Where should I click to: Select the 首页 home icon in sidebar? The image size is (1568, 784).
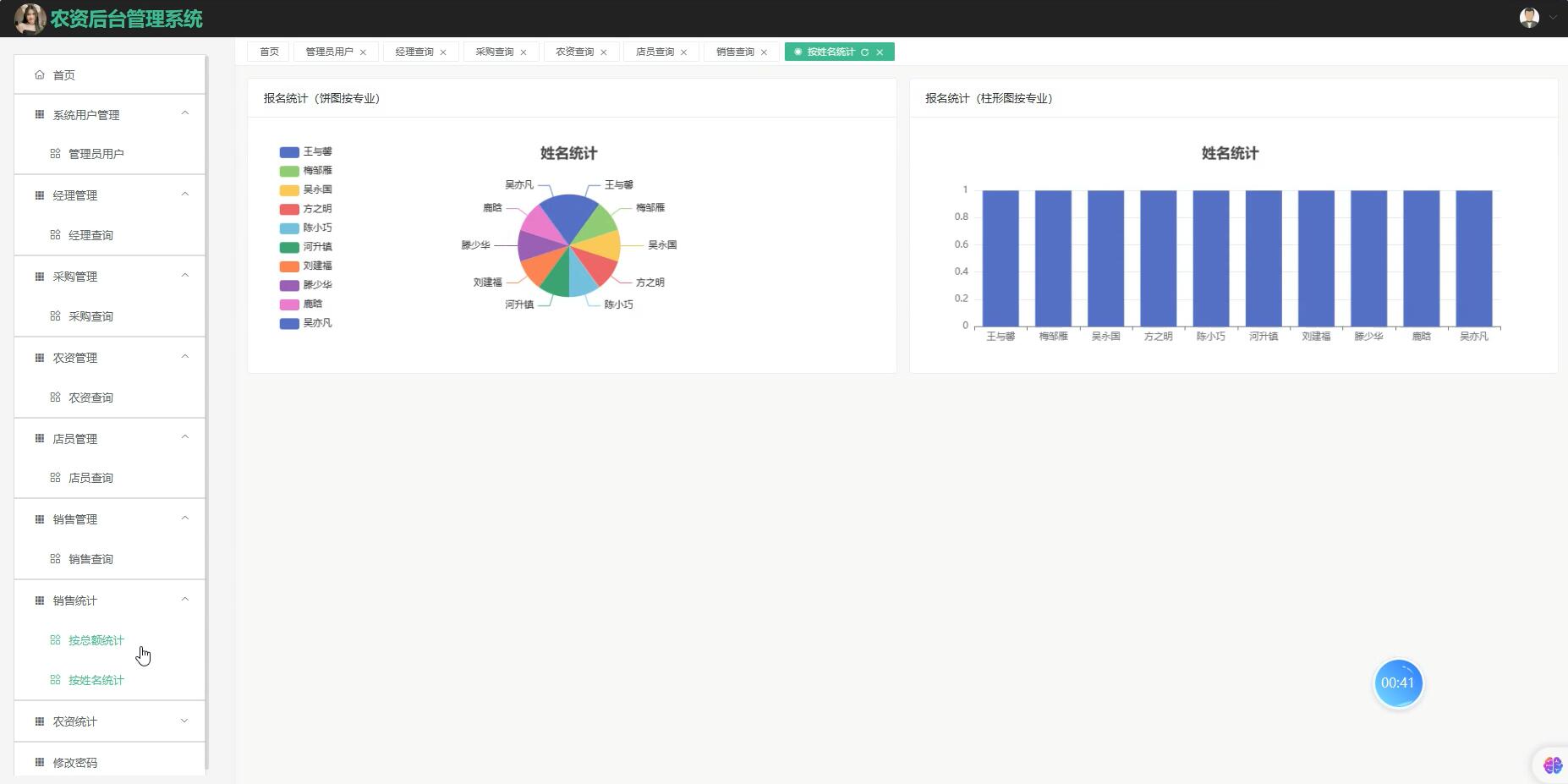tap(39, 74)
